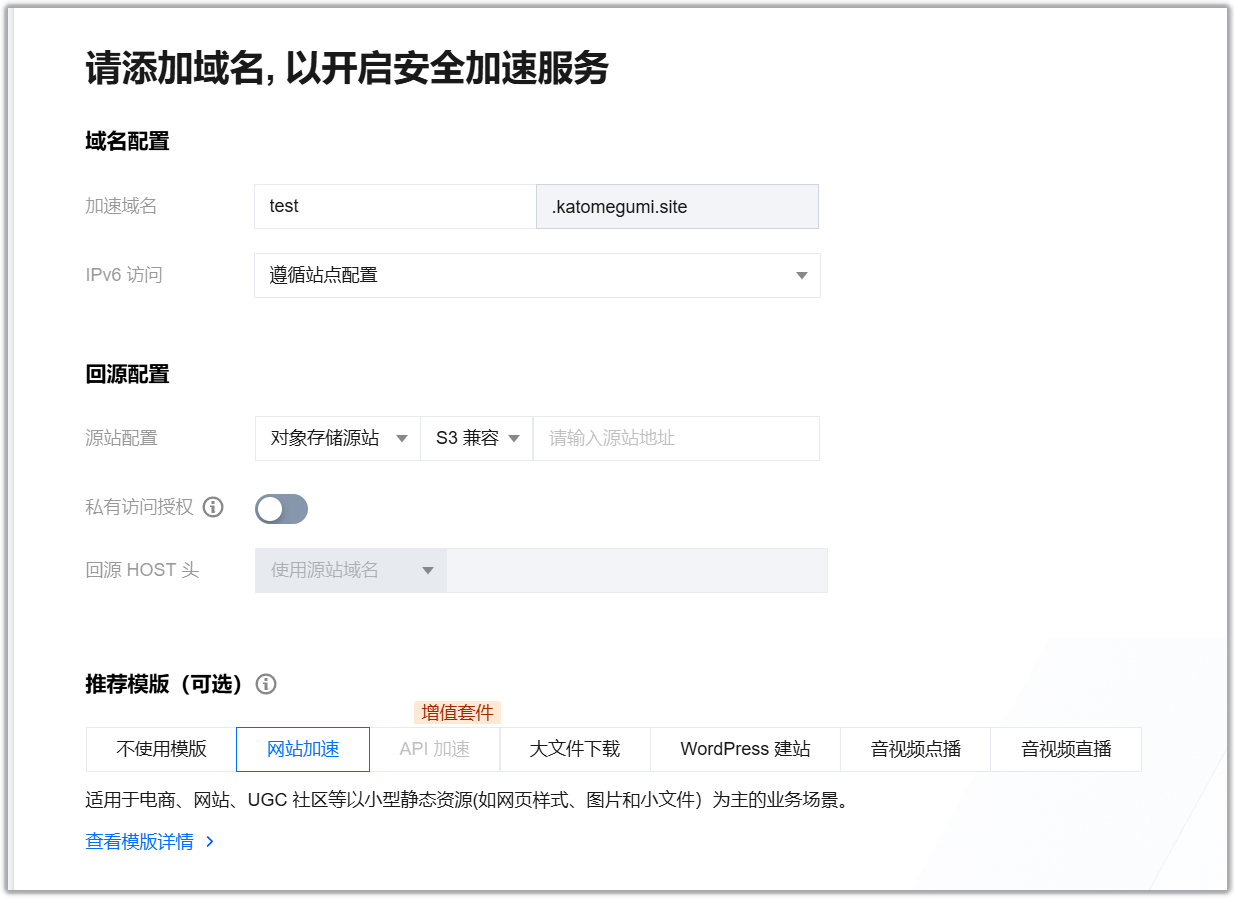This screenshot has width=1235, height=898.
Task: Click the .katomegumi.site domain suffix box
Action: pyautogui.click(x=678, y=206)
